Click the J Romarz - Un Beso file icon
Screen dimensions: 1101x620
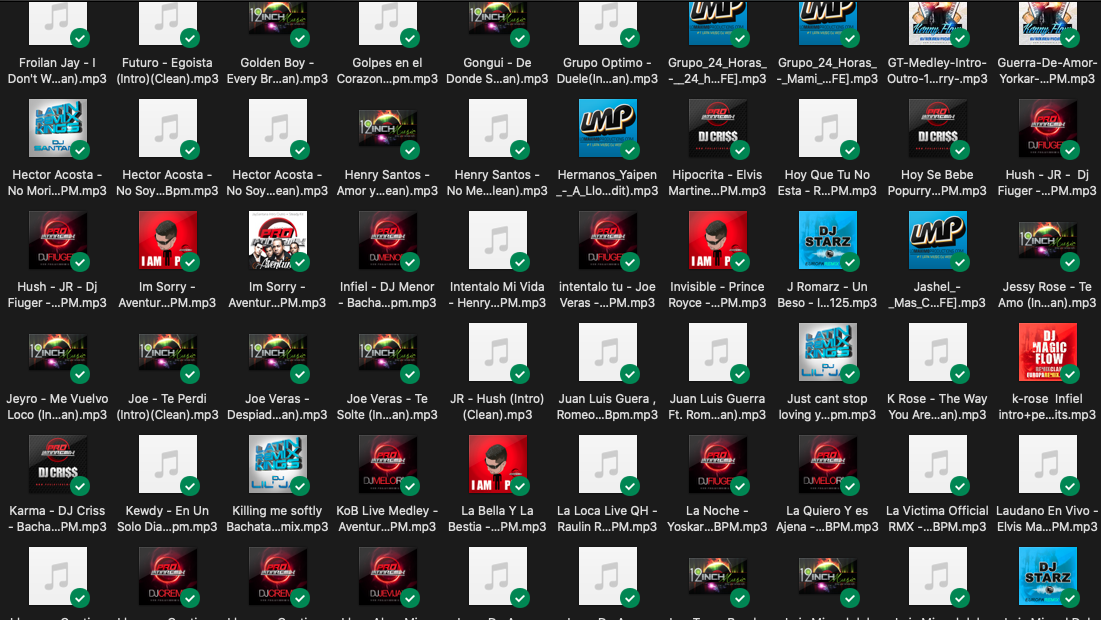point(828,241)
